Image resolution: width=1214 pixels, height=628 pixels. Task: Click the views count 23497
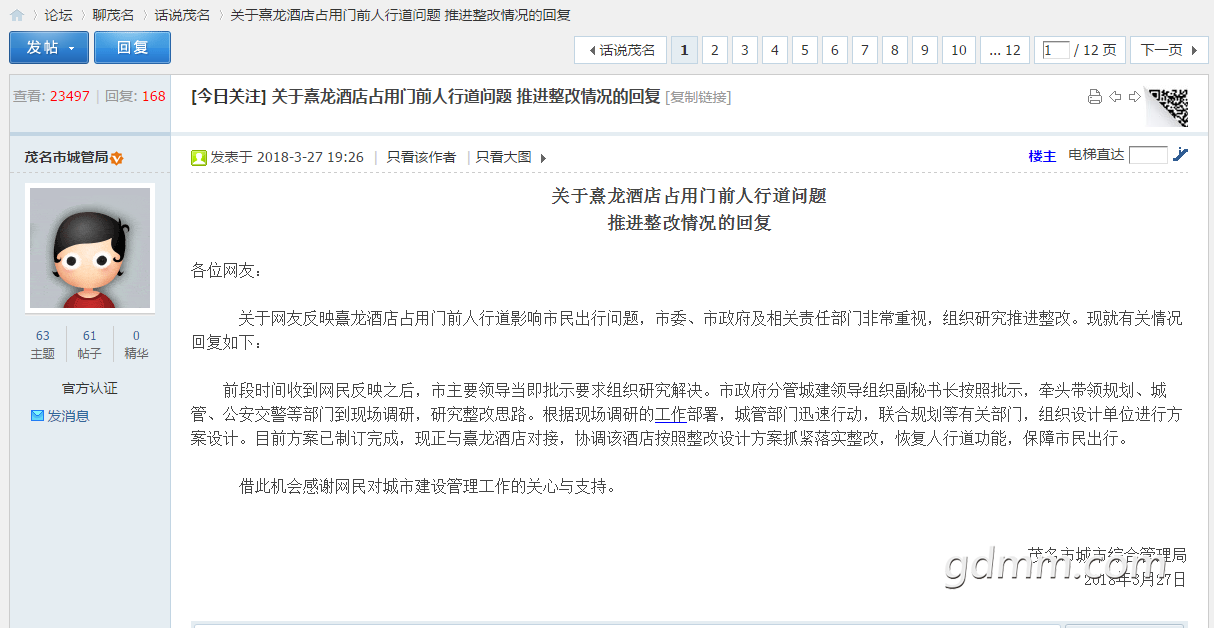click(x=70, y=96)
